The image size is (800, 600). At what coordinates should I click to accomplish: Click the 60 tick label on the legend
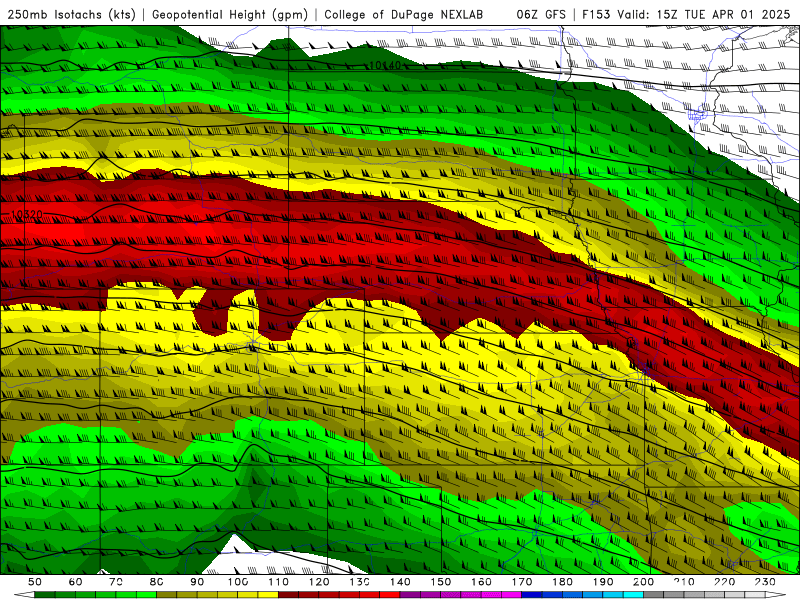point(76,582)
